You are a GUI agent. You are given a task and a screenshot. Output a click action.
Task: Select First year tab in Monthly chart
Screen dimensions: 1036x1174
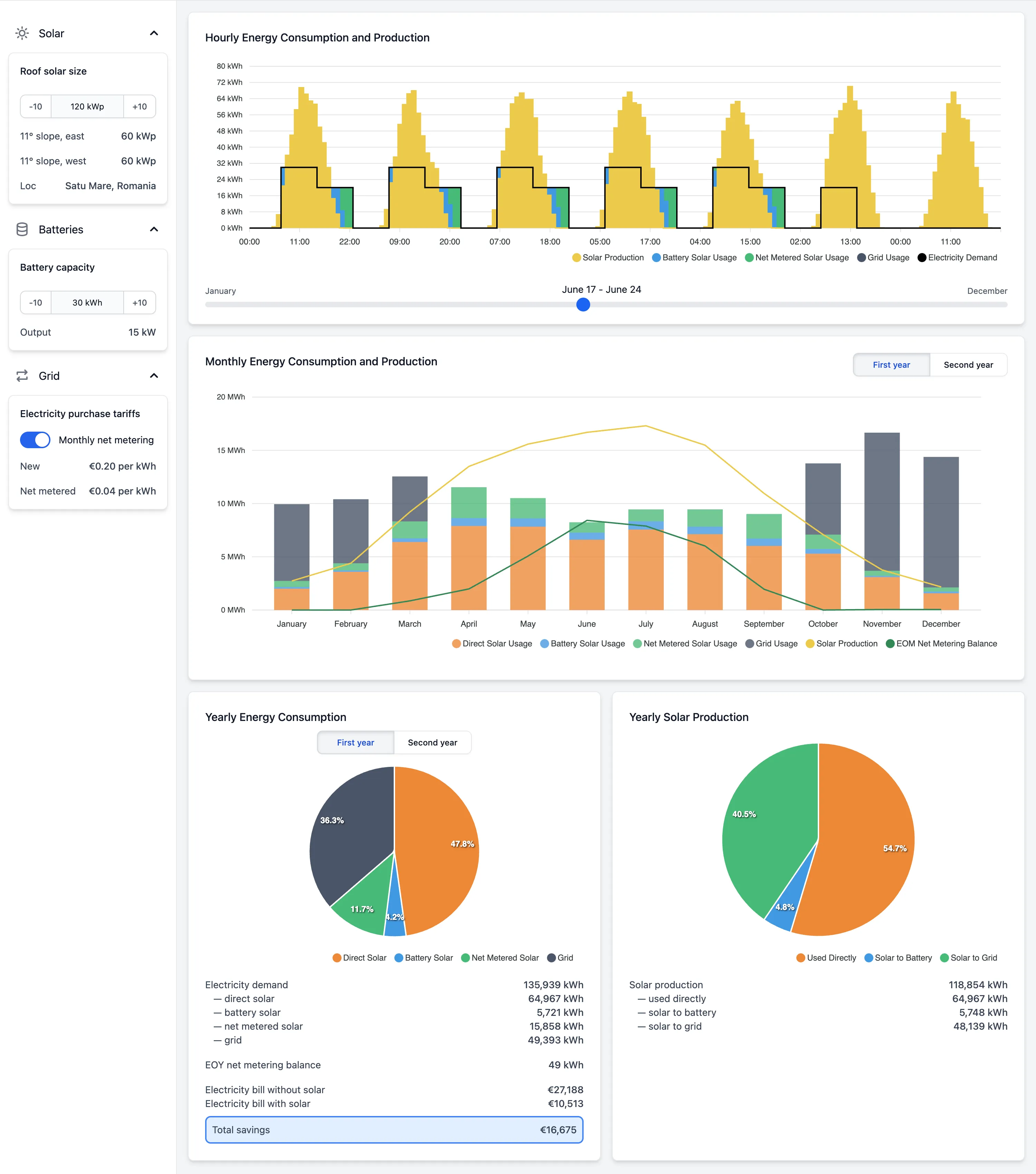(891, 365)
